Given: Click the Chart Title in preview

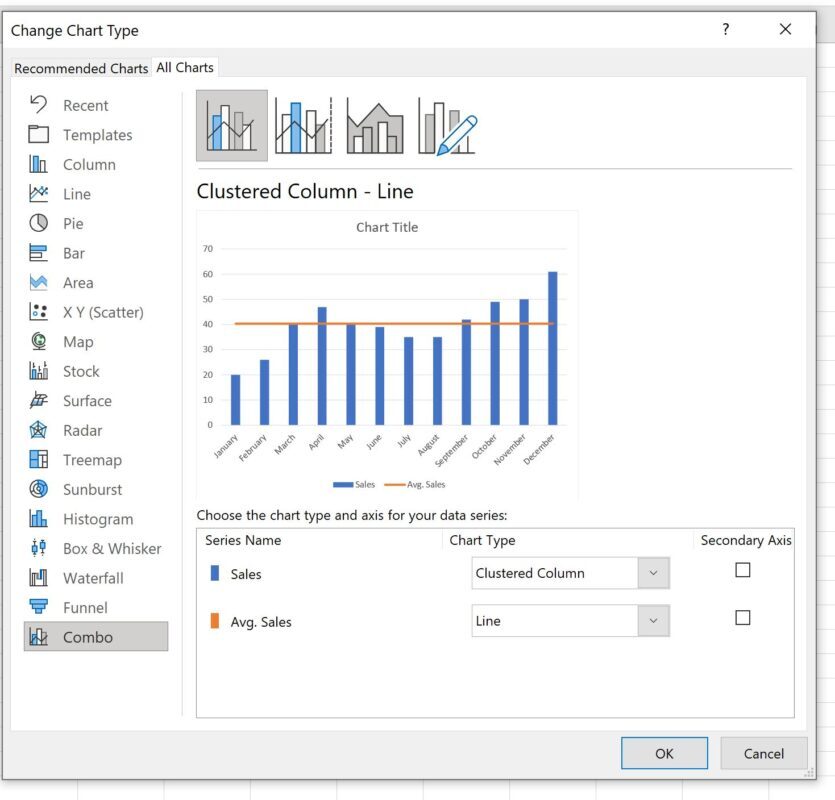Looking at the screenshot, I should (387, 227).
